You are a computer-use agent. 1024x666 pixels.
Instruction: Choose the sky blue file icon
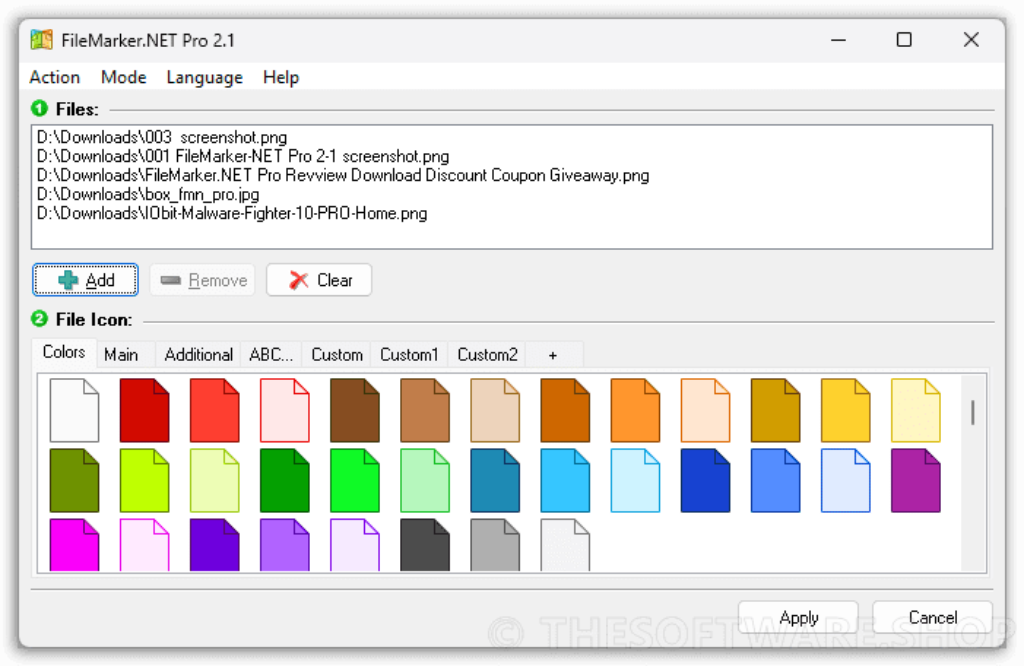pyautogui.click(x=565, y=481)
